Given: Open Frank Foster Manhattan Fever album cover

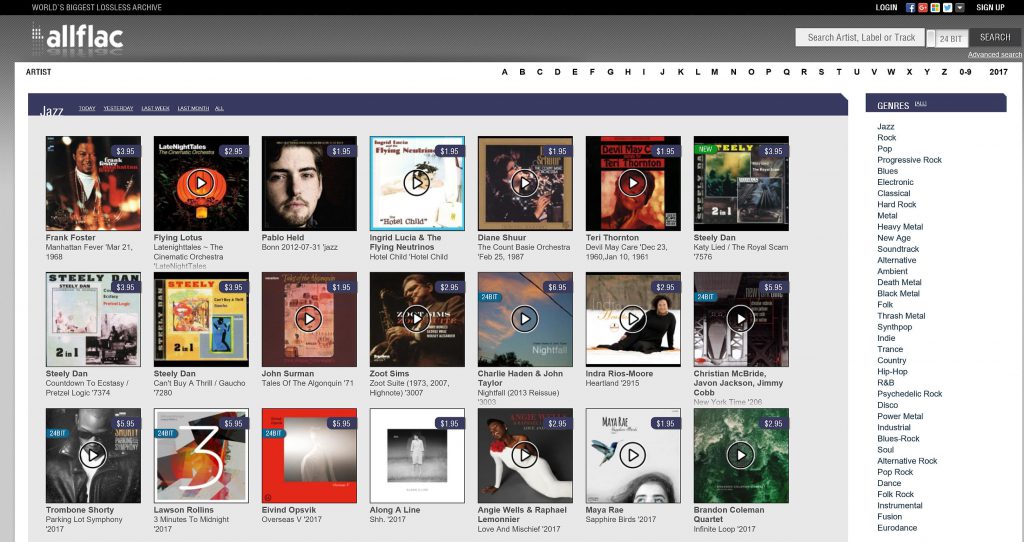Looking at the screenshot, I should point(93,183).
